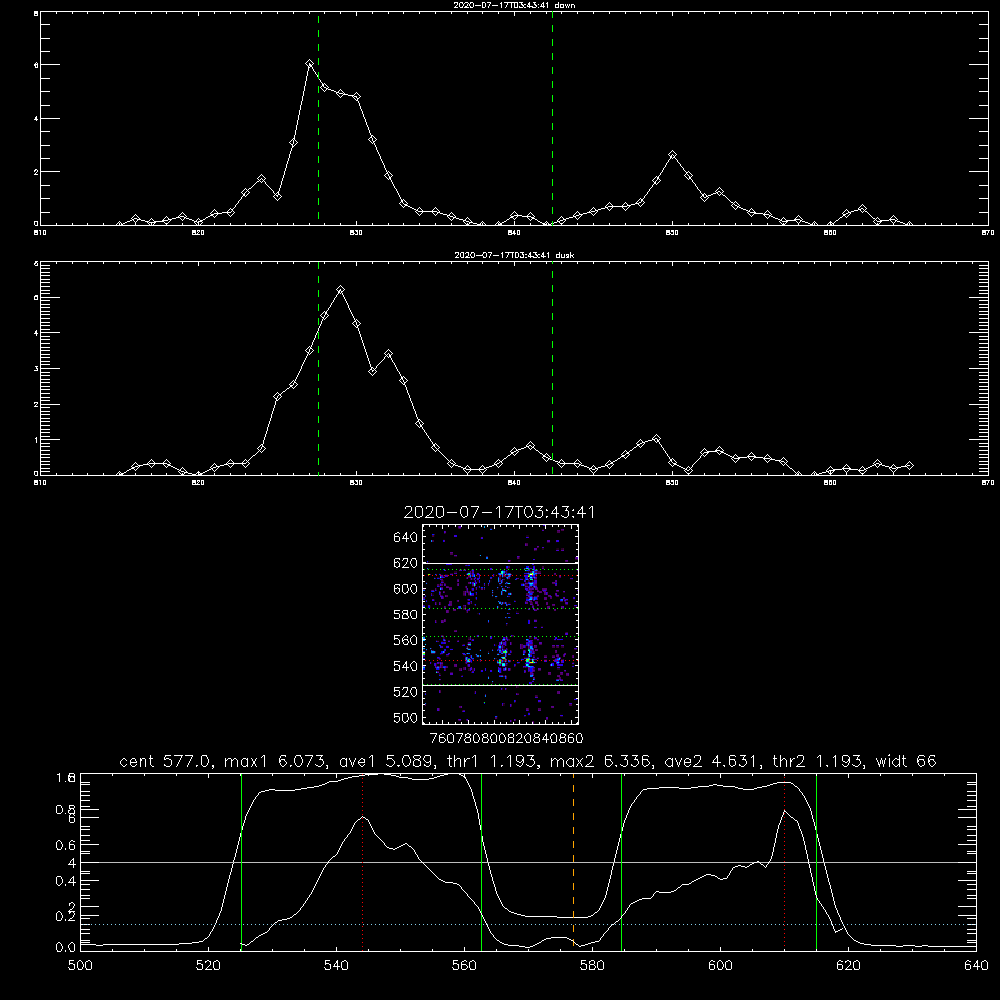Click the "thr2 1.193" statistic
This screenshot has width=1000, height=1000.
point(818,761)
